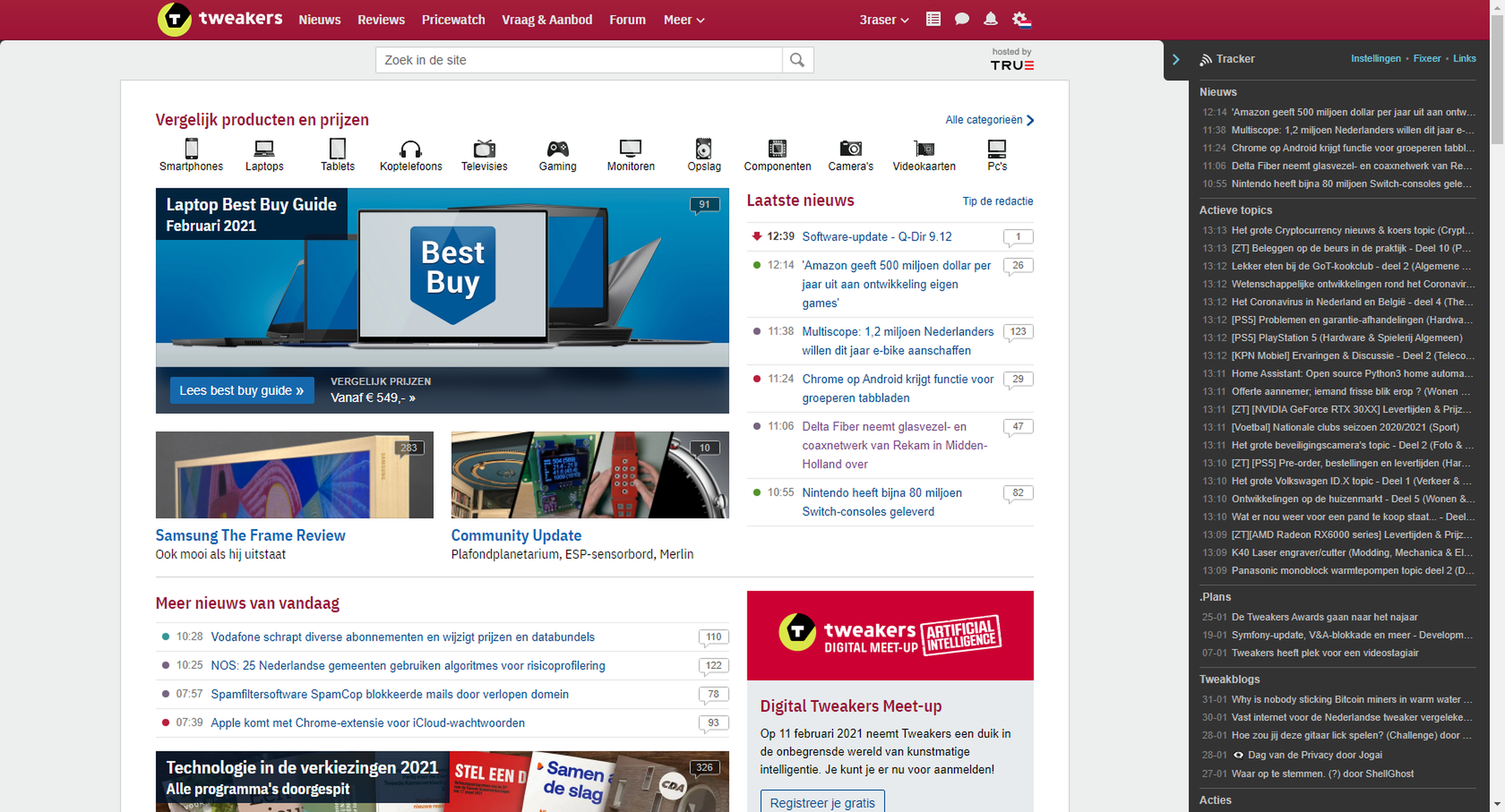
Task: Collapse the Tracker sidebar chevron
Action: (1176, 59)
